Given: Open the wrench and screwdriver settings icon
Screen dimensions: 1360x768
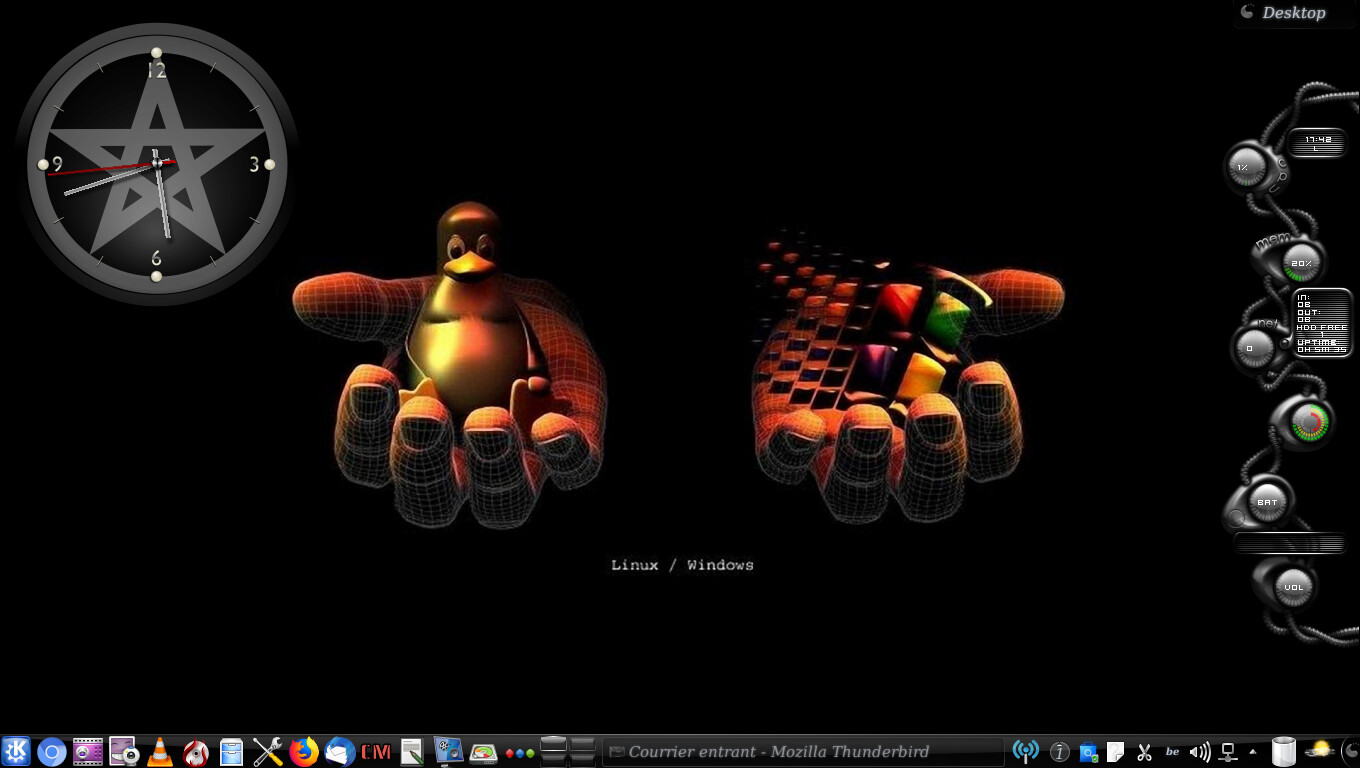Looking at the screenshot, I should (268, 751).
